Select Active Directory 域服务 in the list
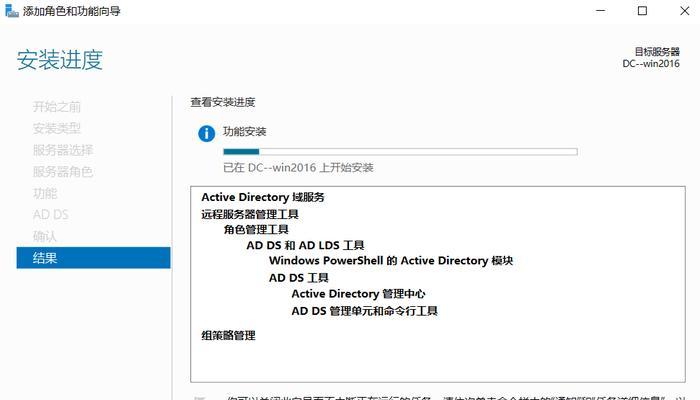This screenshot has height=400, width=700. pyautogui.click(x=263, y=197)
